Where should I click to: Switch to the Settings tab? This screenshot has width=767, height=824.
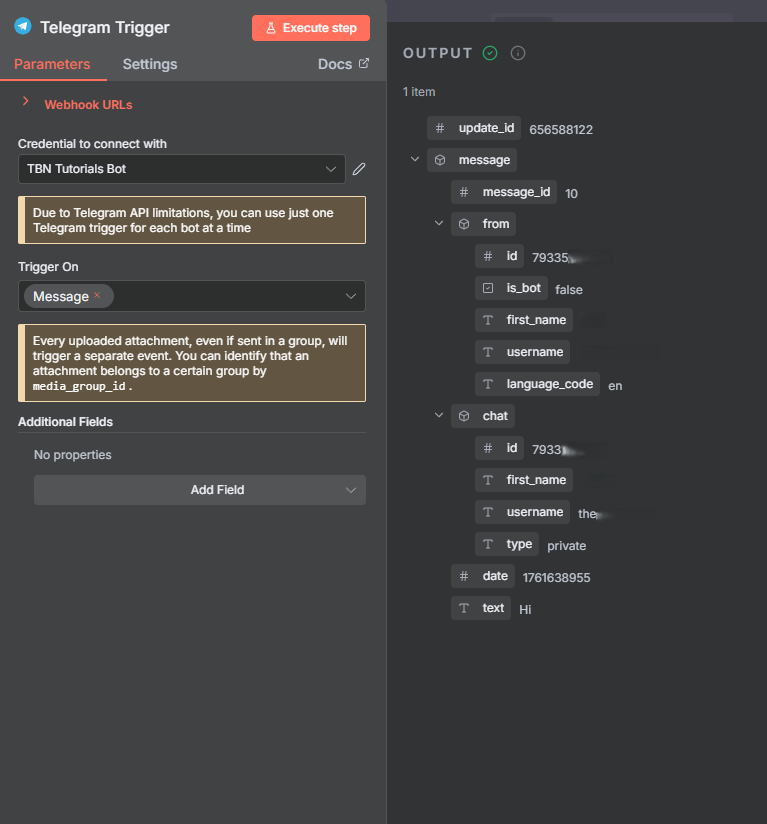[x=150, y=64]
